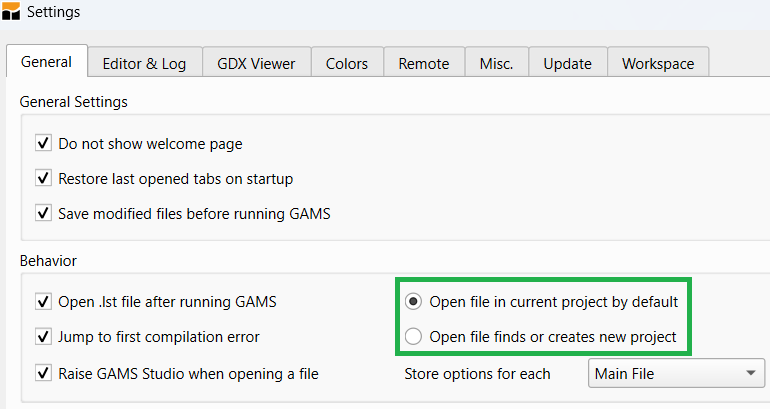Toggle Open .lst file after running GAMS
This screenshot has width=770, height=409.
pos(43,302)
